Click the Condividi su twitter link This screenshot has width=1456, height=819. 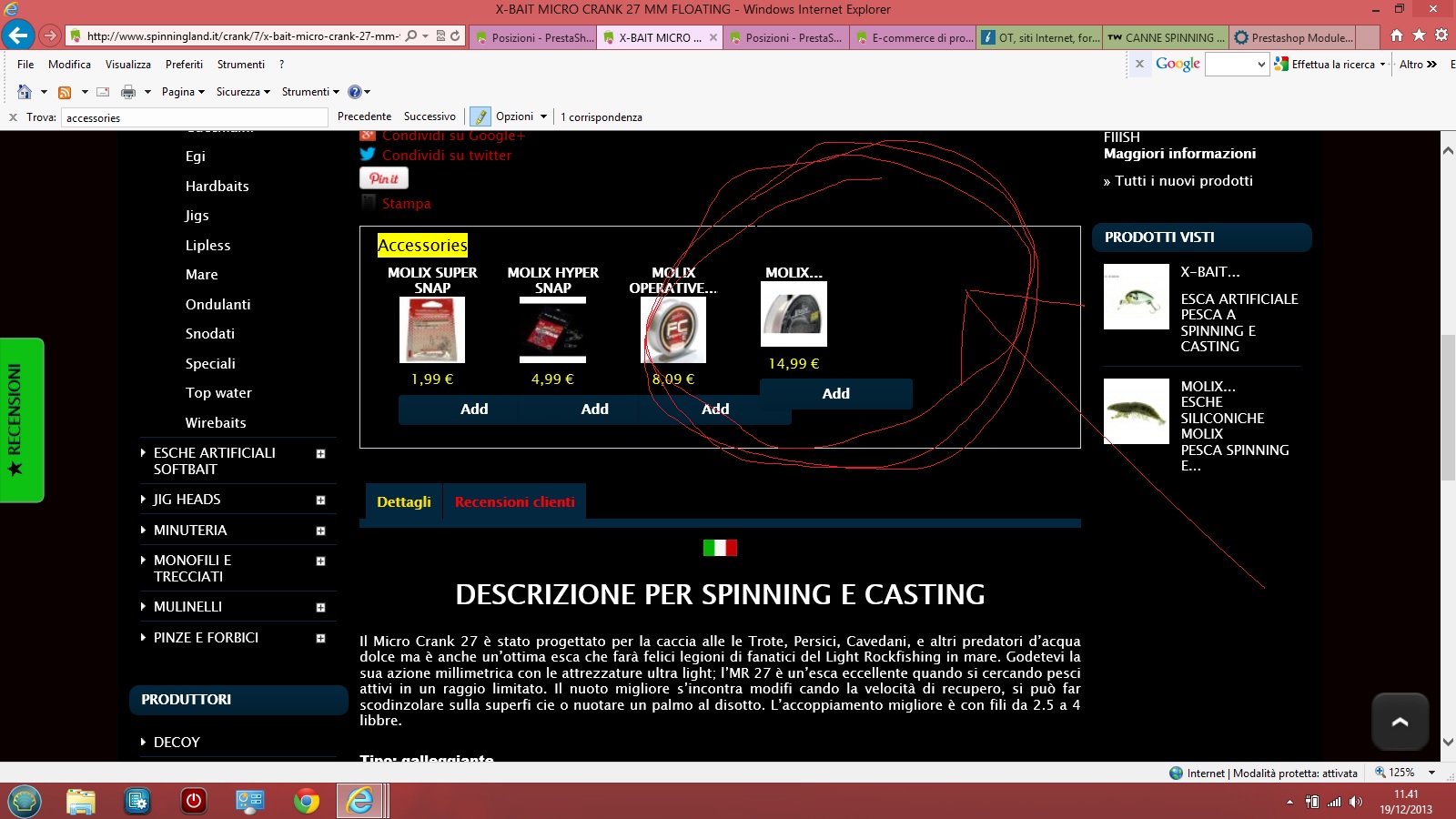(x=447, y=156)
